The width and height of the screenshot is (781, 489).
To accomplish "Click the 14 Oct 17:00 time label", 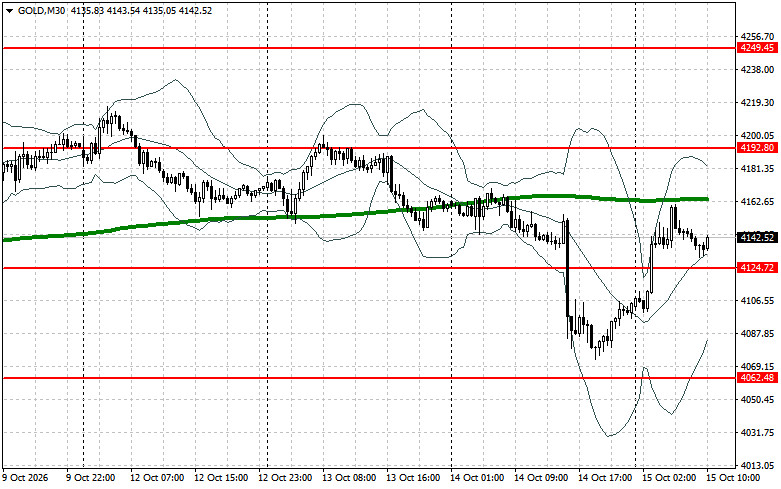I will 605,478.
